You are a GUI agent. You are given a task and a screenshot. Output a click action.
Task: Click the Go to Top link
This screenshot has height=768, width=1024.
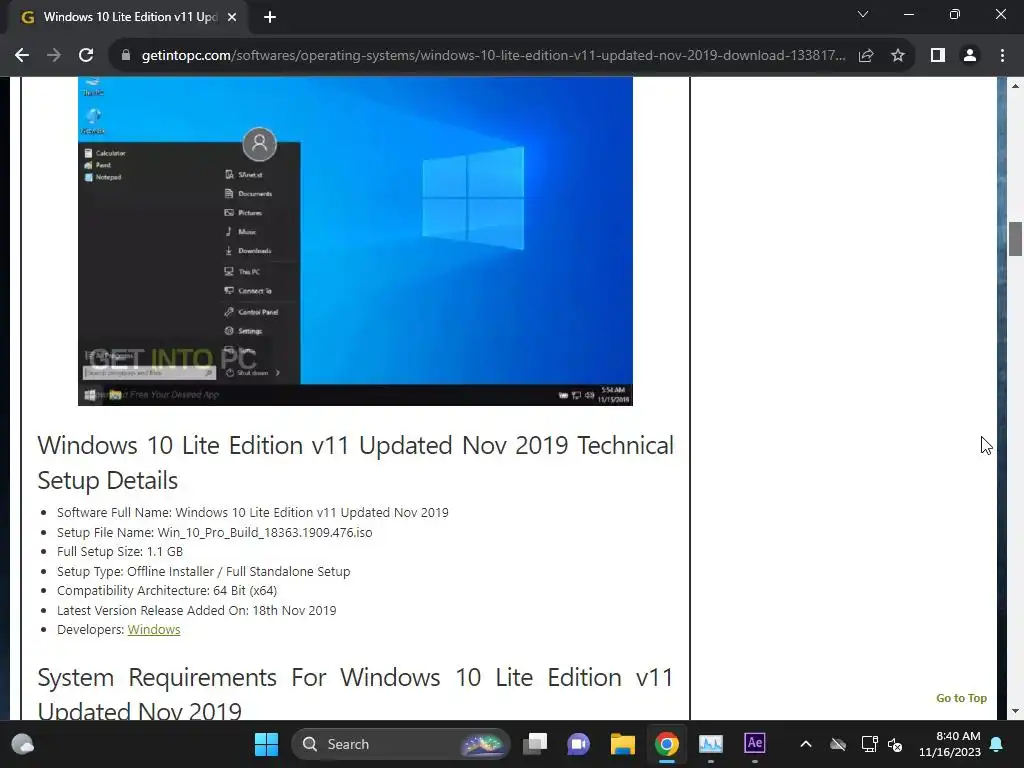961,698
